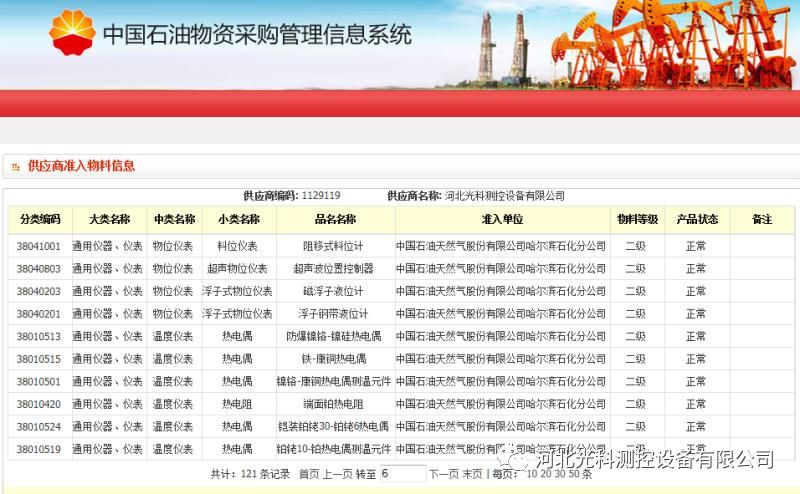Click the 首页 first page link
This screenshot has width=800, height=494.
[309, 474]
